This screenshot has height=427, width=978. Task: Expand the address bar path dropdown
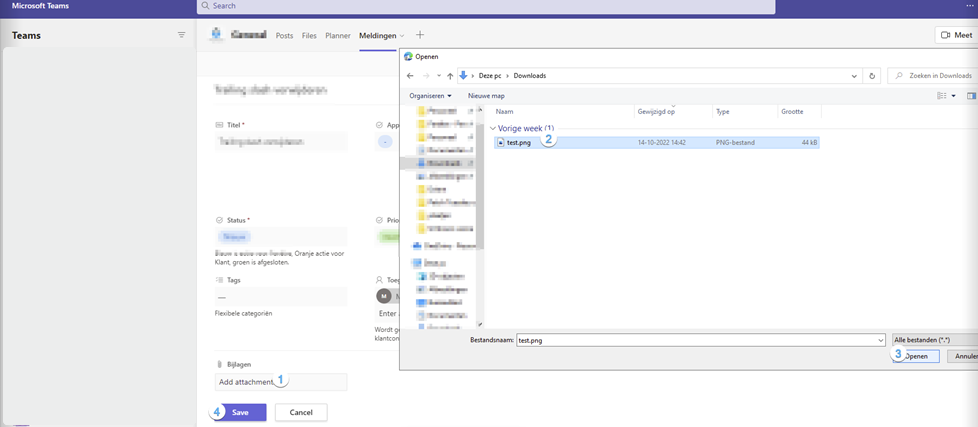[x=854, y=76]
